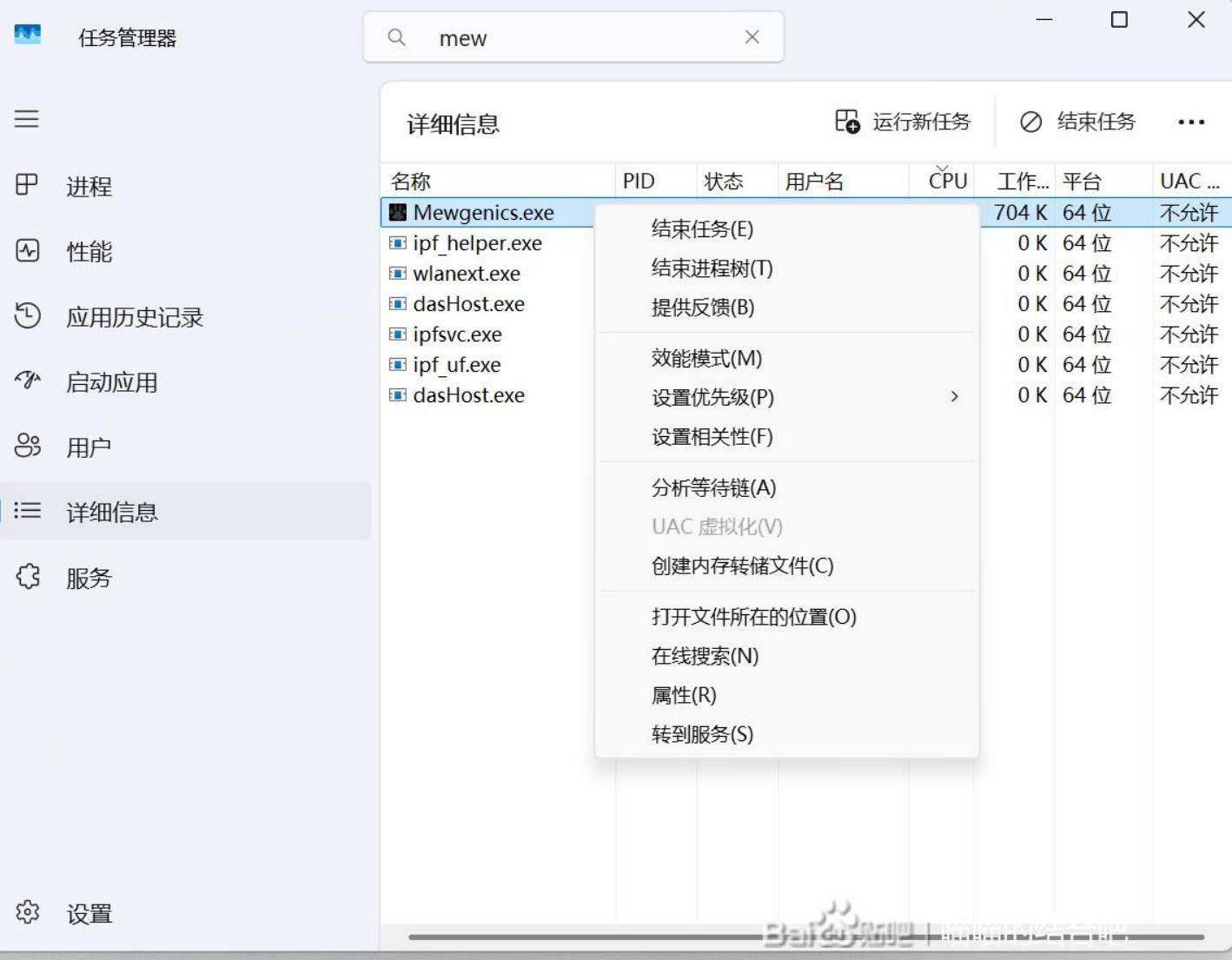The width and height of the screenshot is (1232, 960).
Task: Select the wlanext.exe process row
Action: coord(467,274)
